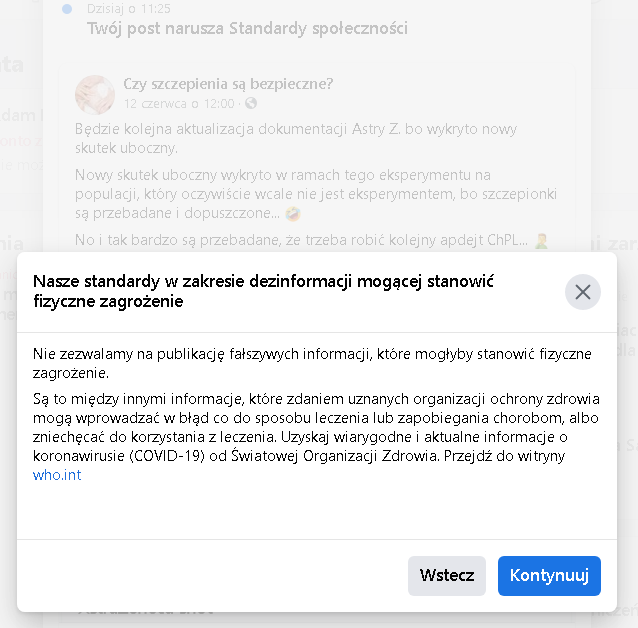Viewport: 638px width, 628px height.
Task: Open the who.int link
Action: [x=57, y=475]
